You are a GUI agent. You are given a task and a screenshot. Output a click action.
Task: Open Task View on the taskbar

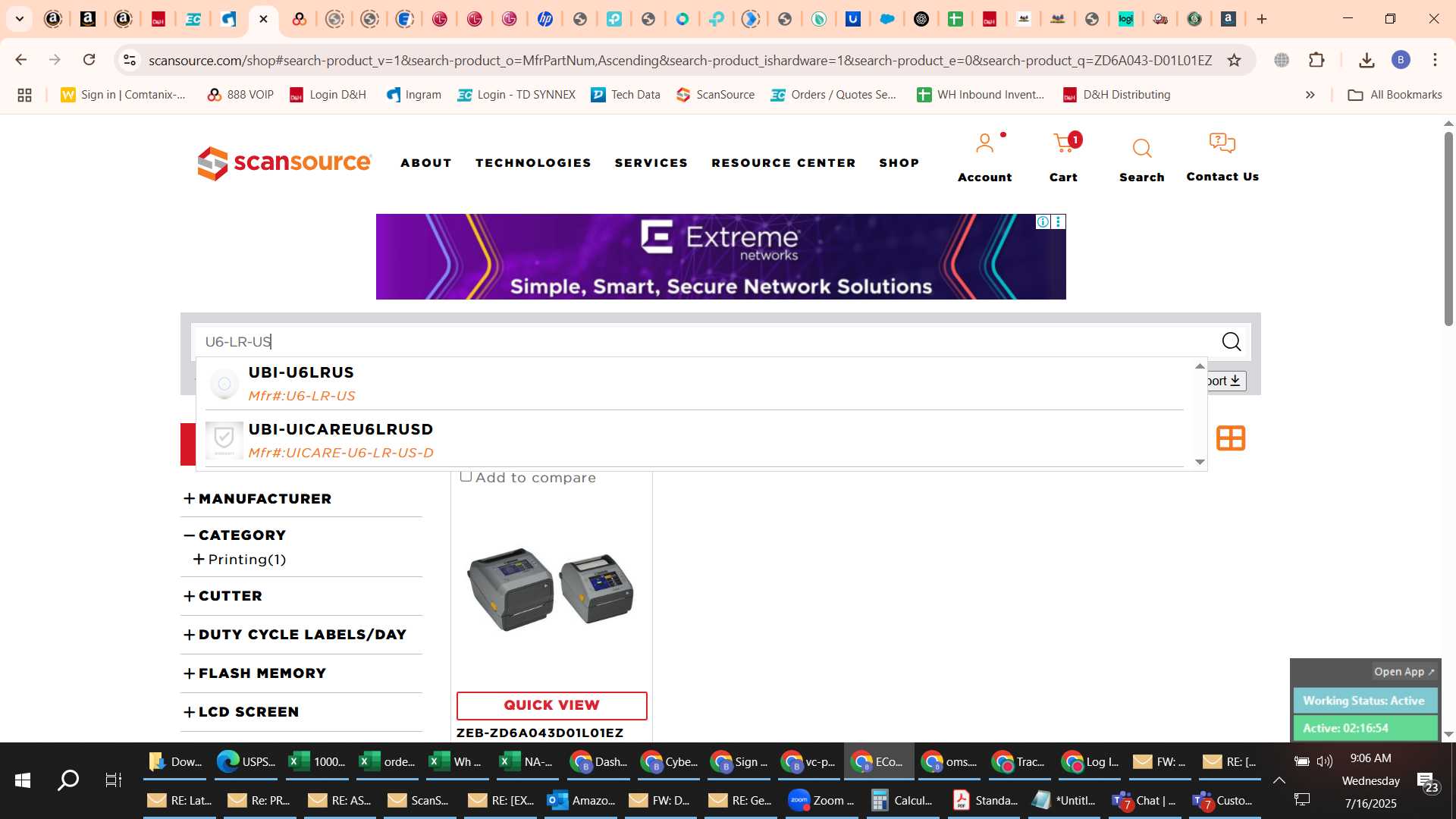pyautogui.click(x=114, y=780)
